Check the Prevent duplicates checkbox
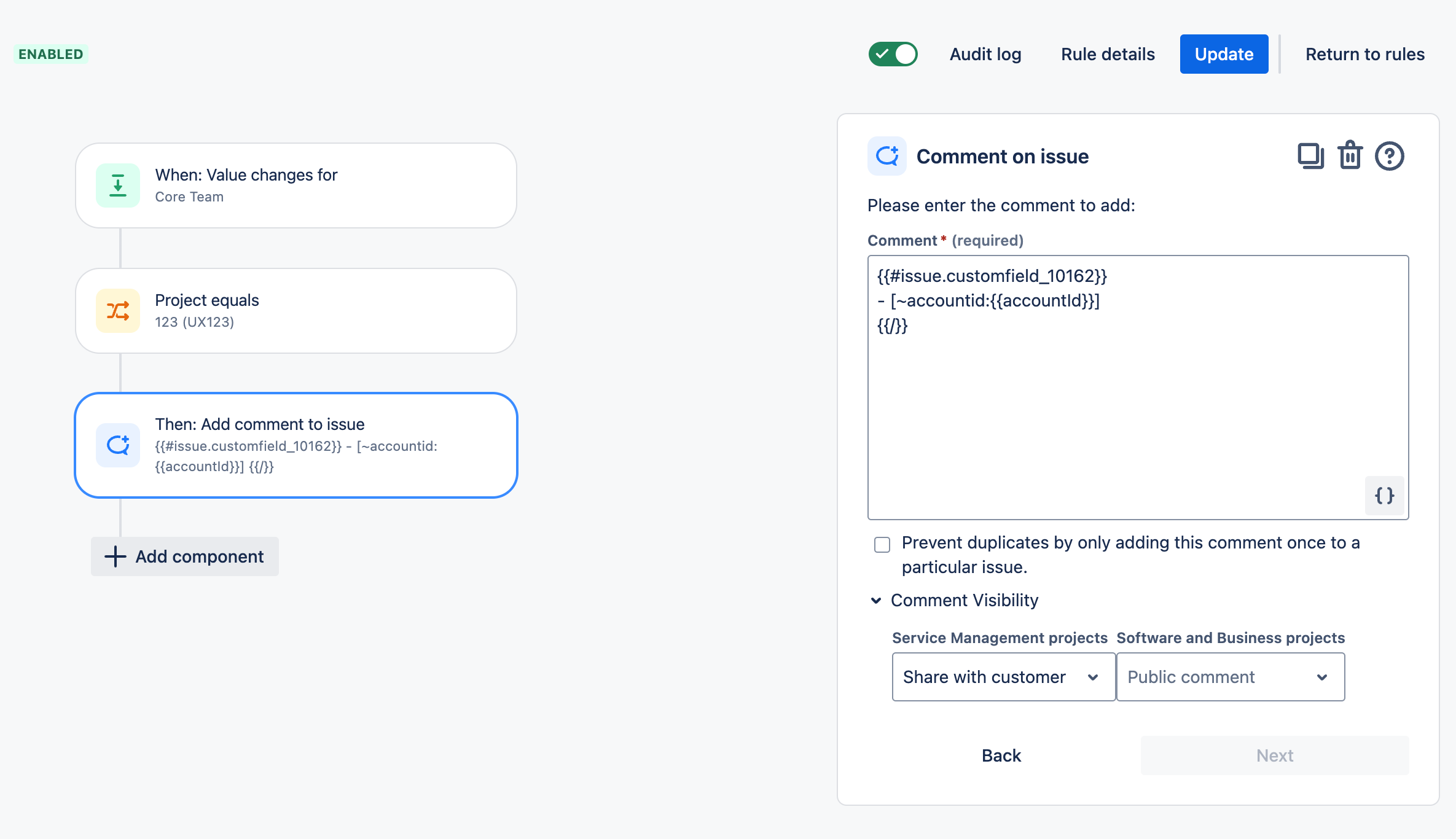This screenshot has width=1456, height=839. 882,545
